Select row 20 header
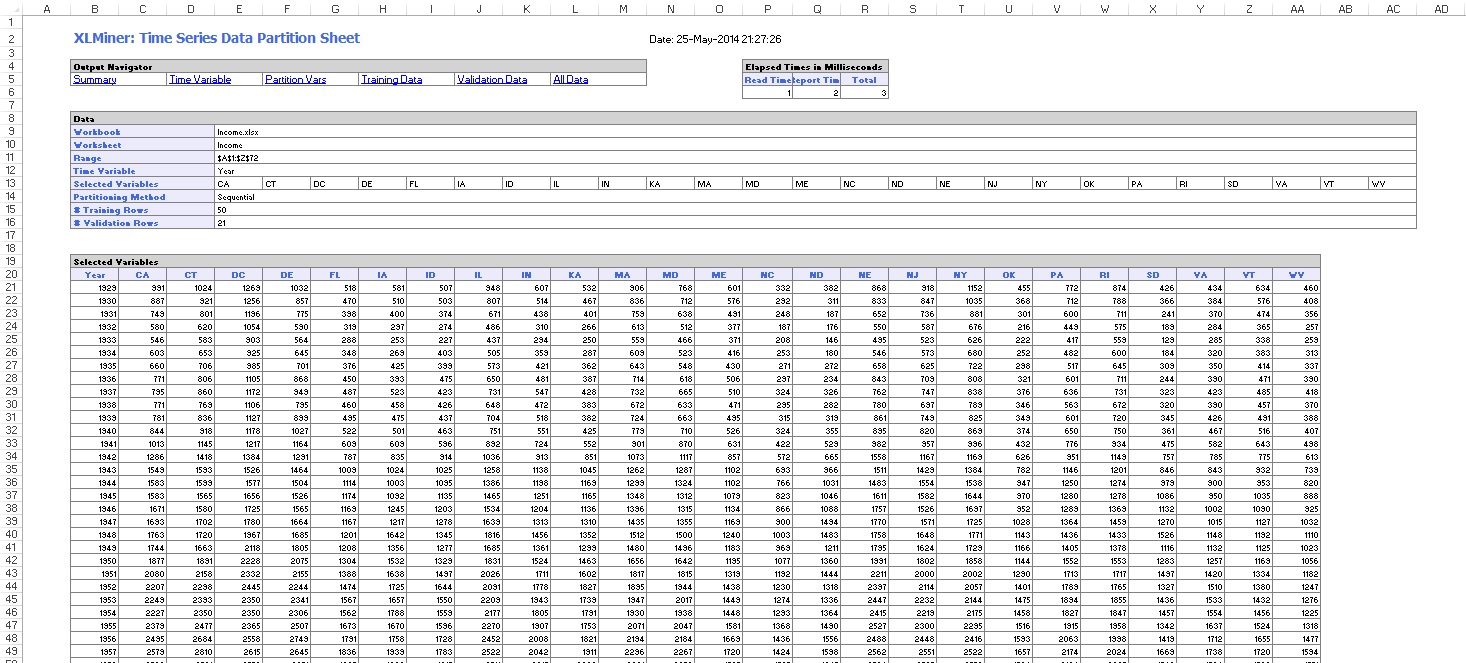1466x663 pixels. 11,275
